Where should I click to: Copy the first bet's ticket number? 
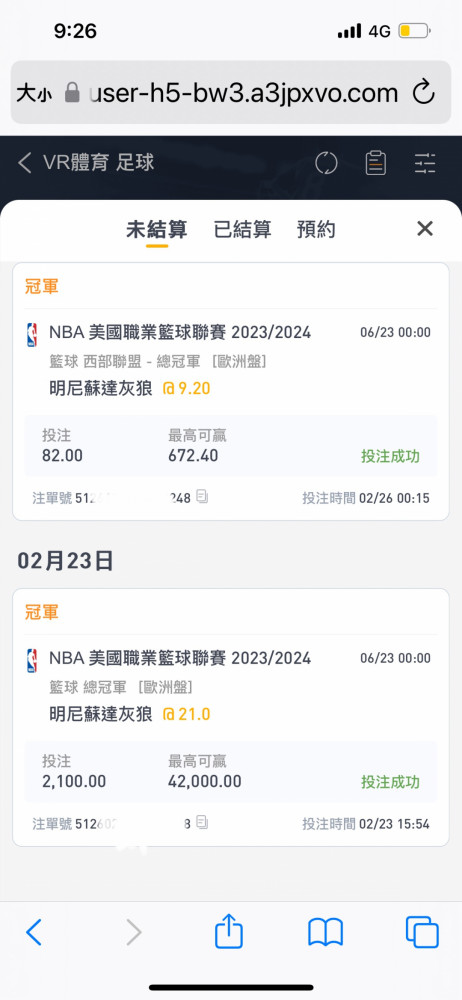pos(202,497)
